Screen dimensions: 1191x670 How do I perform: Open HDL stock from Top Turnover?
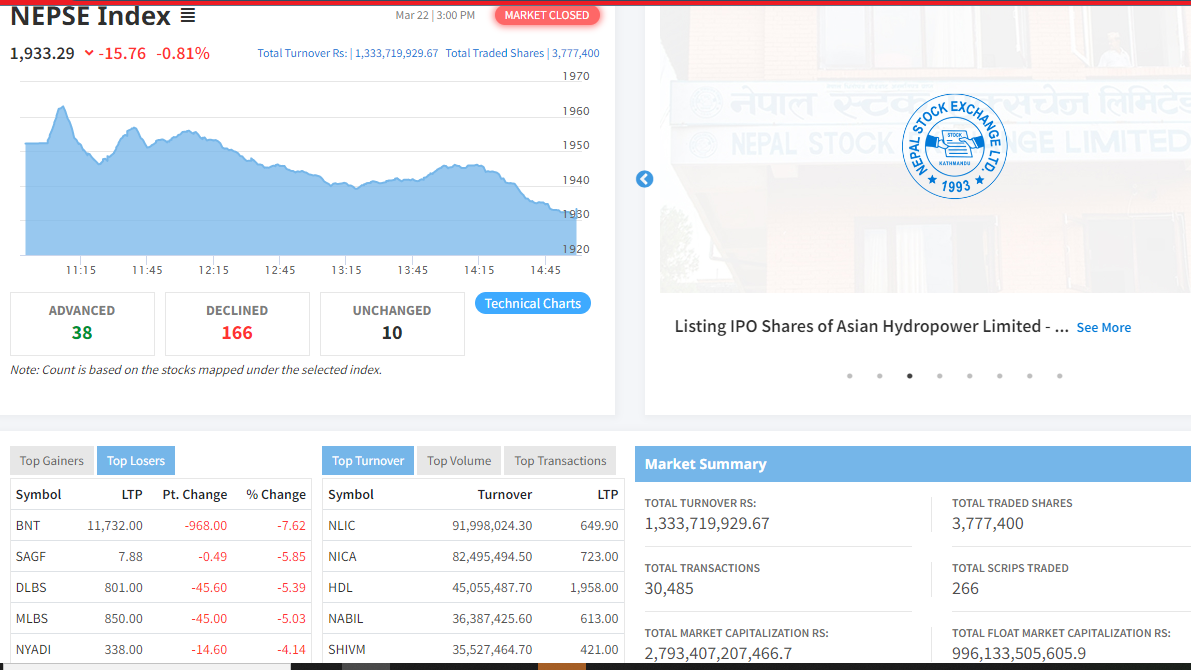pos(340,588)
